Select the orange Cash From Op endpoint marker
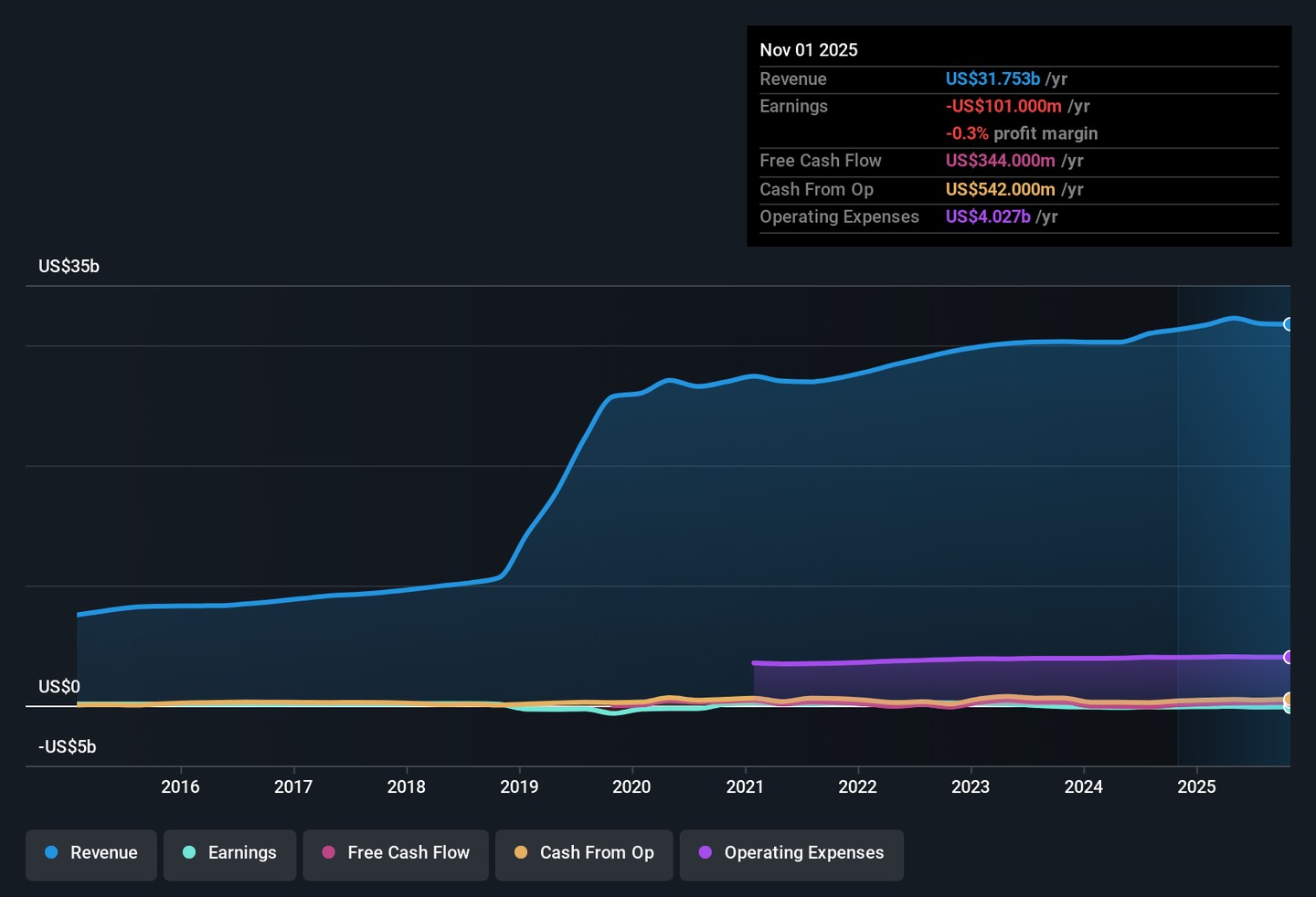The height and width of the screenshot is (897, 1316). [x=1289, y=700]
